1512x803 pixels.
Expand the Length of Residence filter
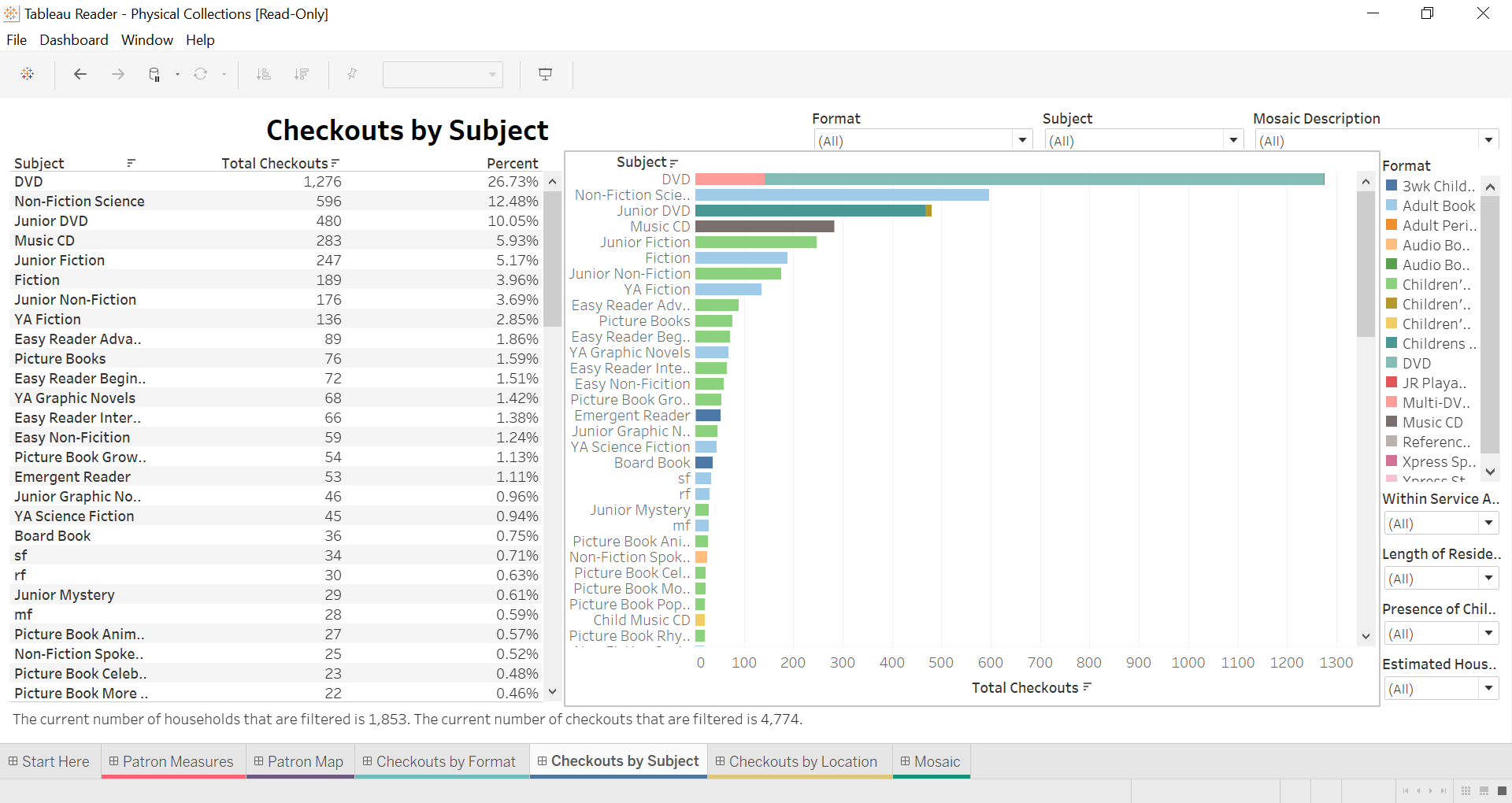tap(1488, 578)
